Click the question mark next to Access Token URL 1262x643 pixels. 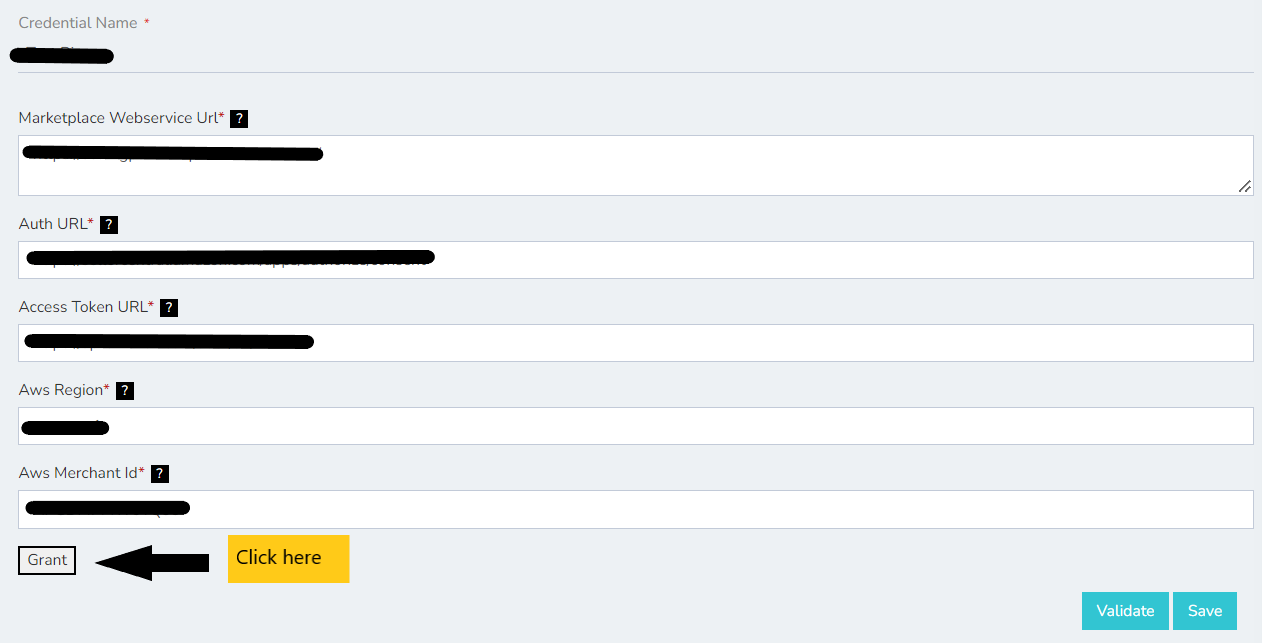(x=169, y=308)
